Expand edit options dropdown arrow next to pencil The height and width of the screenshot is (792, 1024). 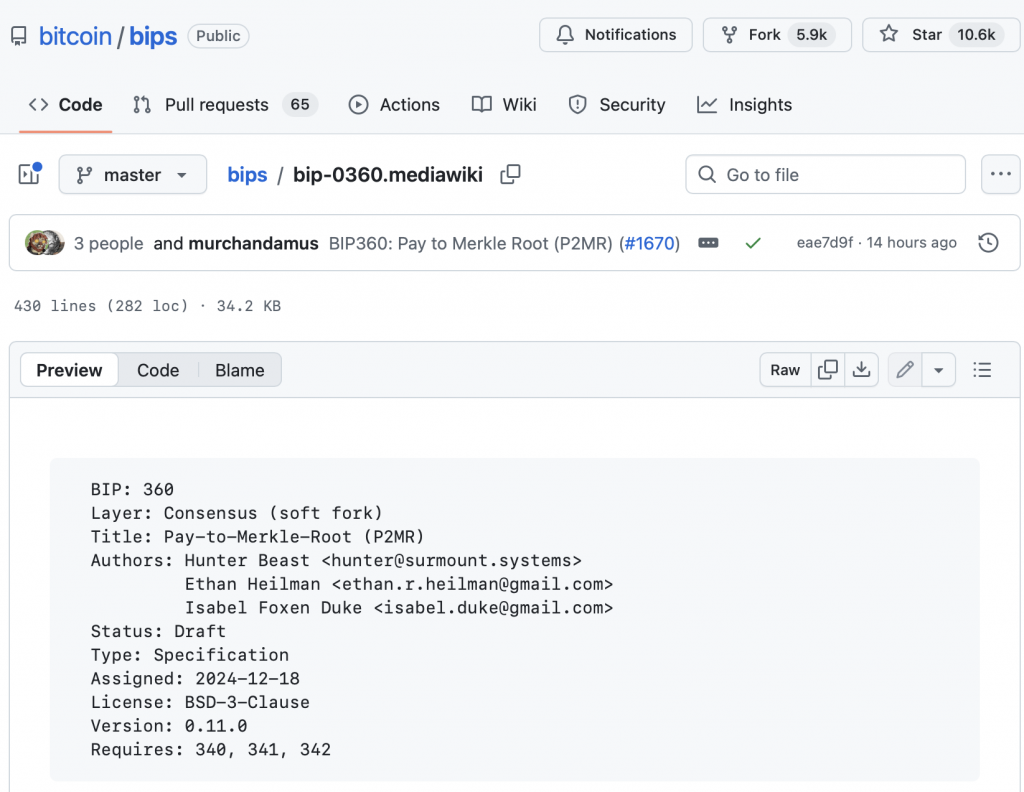pos(938,370)
